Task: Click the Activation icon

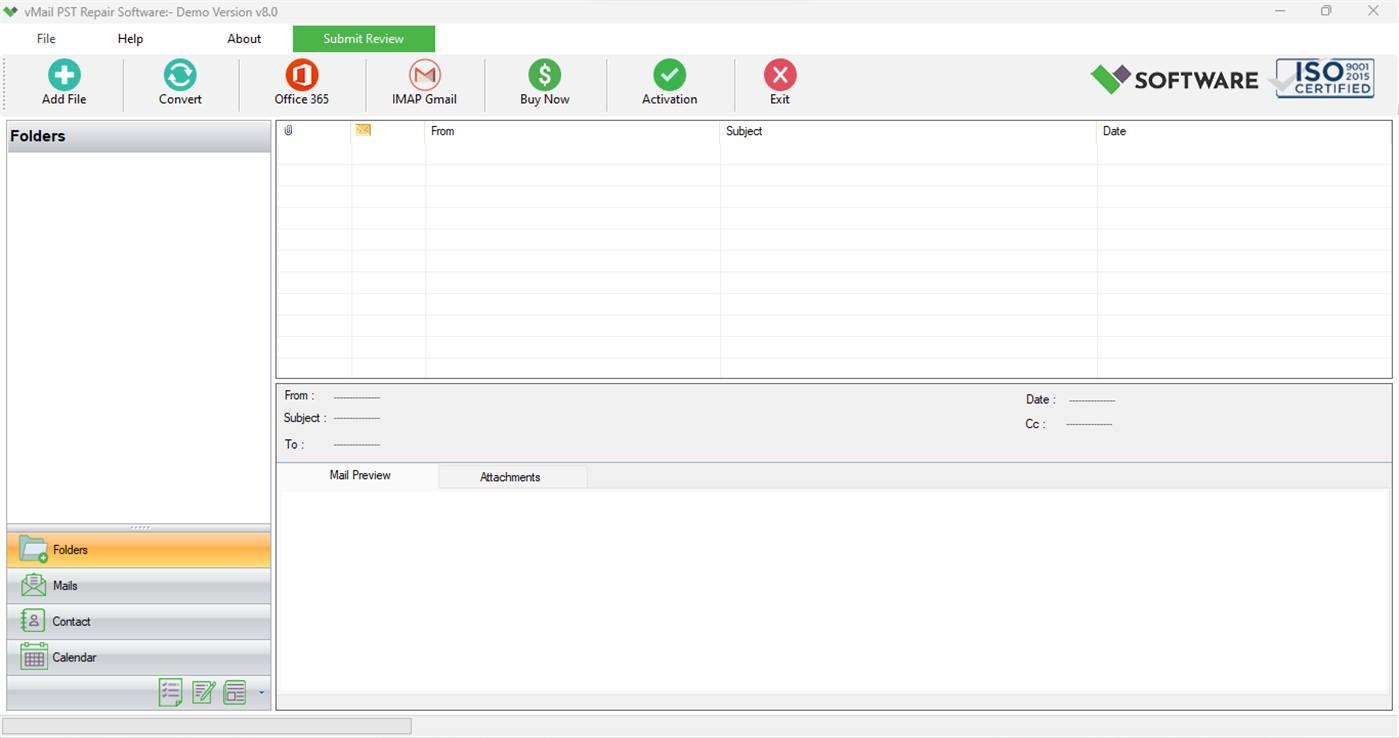Action: (x=669, y=82)
